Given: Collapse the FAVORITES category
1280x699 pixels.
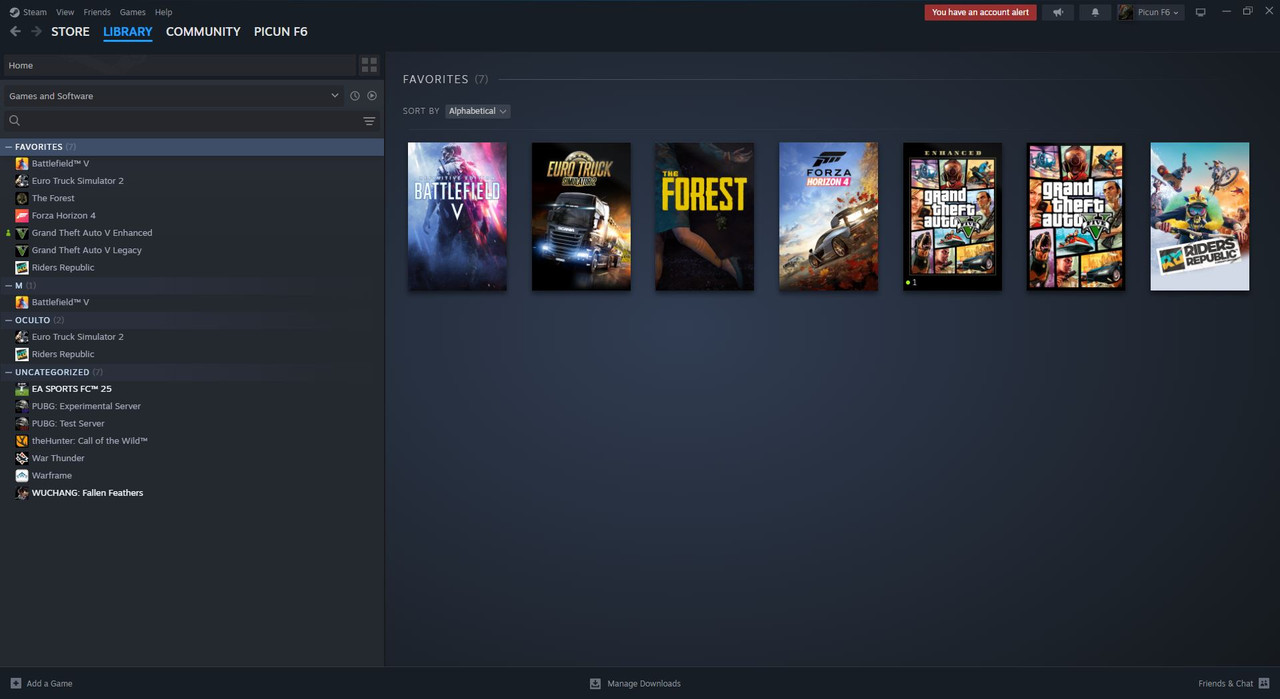Looking at the screenshot, I should coord(9,147).
